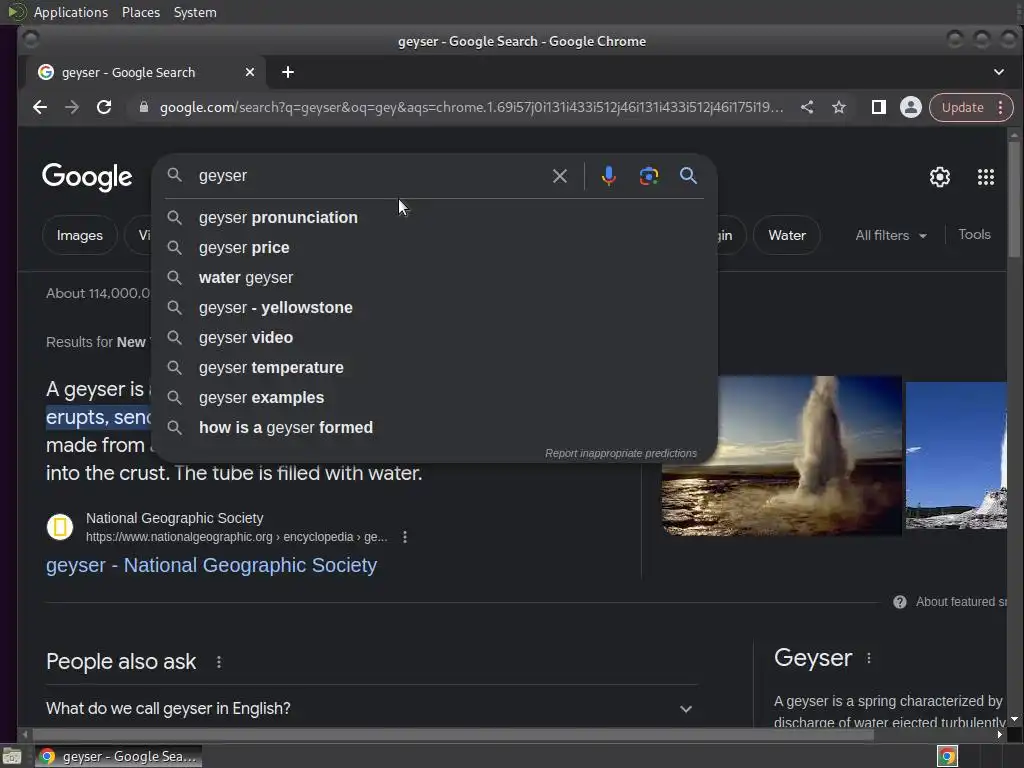Click the lock icon in address bar
This screenshot has width=1024, height=768.
144,107
